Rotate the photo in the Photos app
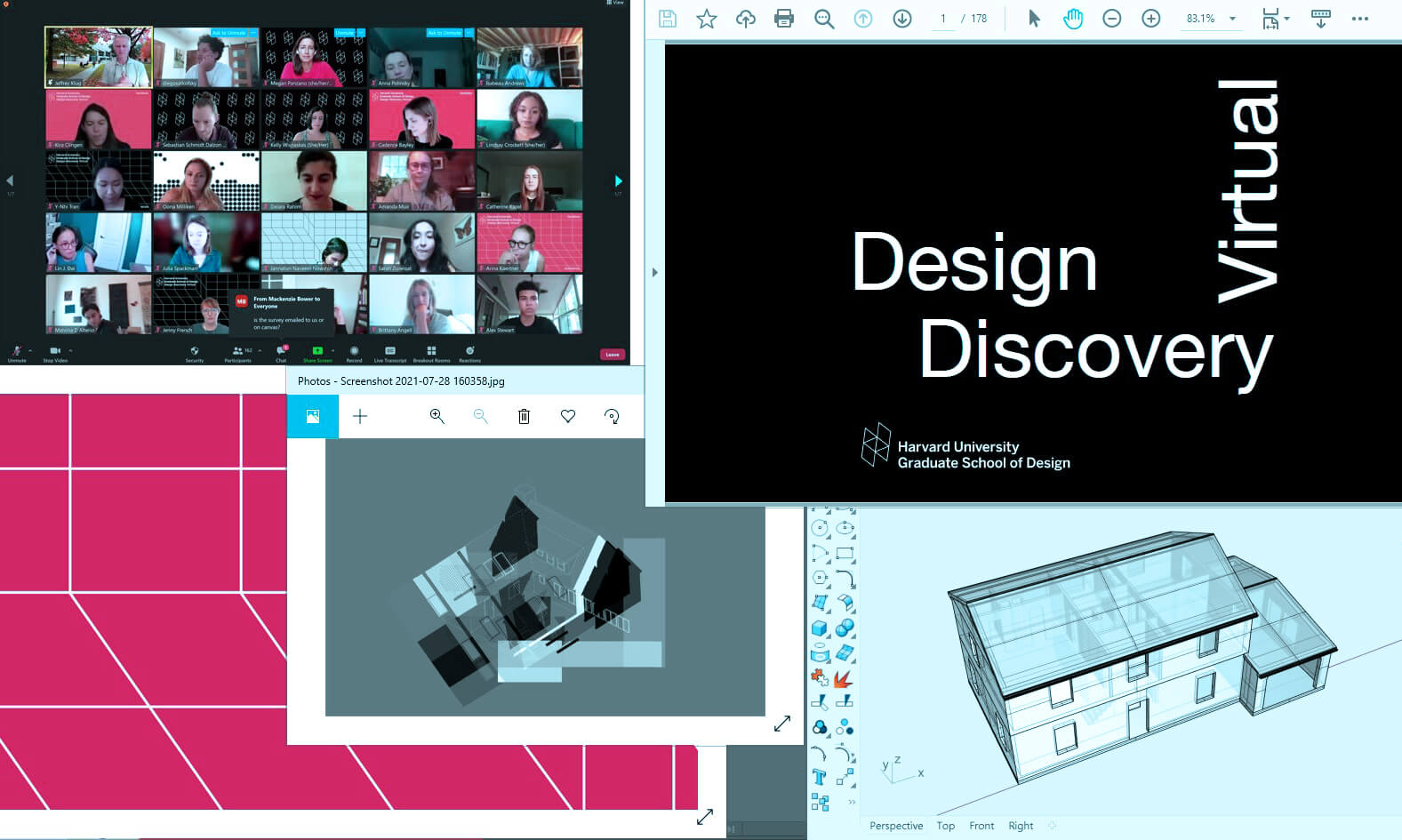This screenshot has height=840, width=1402. pos(612,416)
